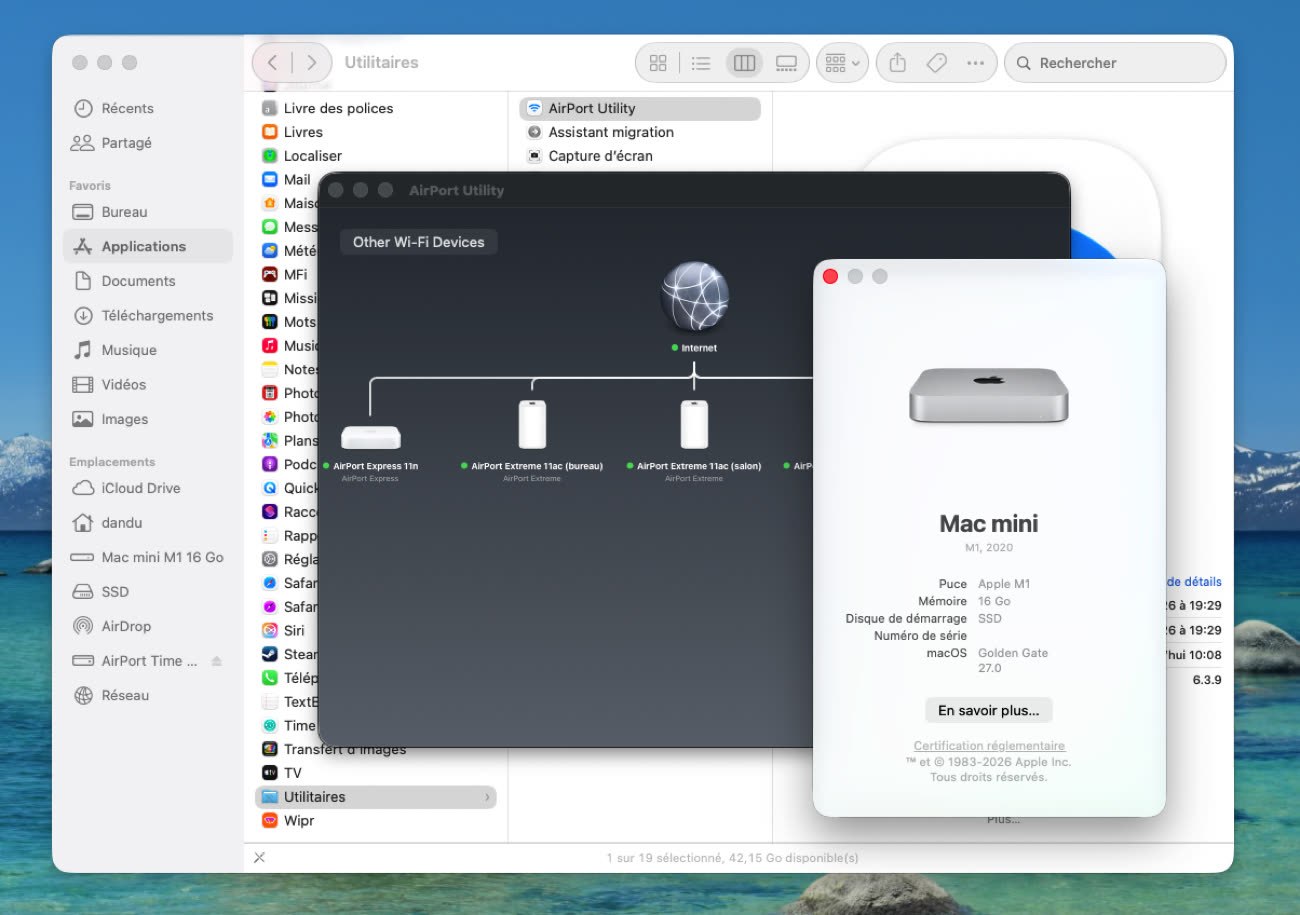This screenshot has width=1300, height=915.
Task: Go forward in Finder navigation
Action: tap(312, 62)
